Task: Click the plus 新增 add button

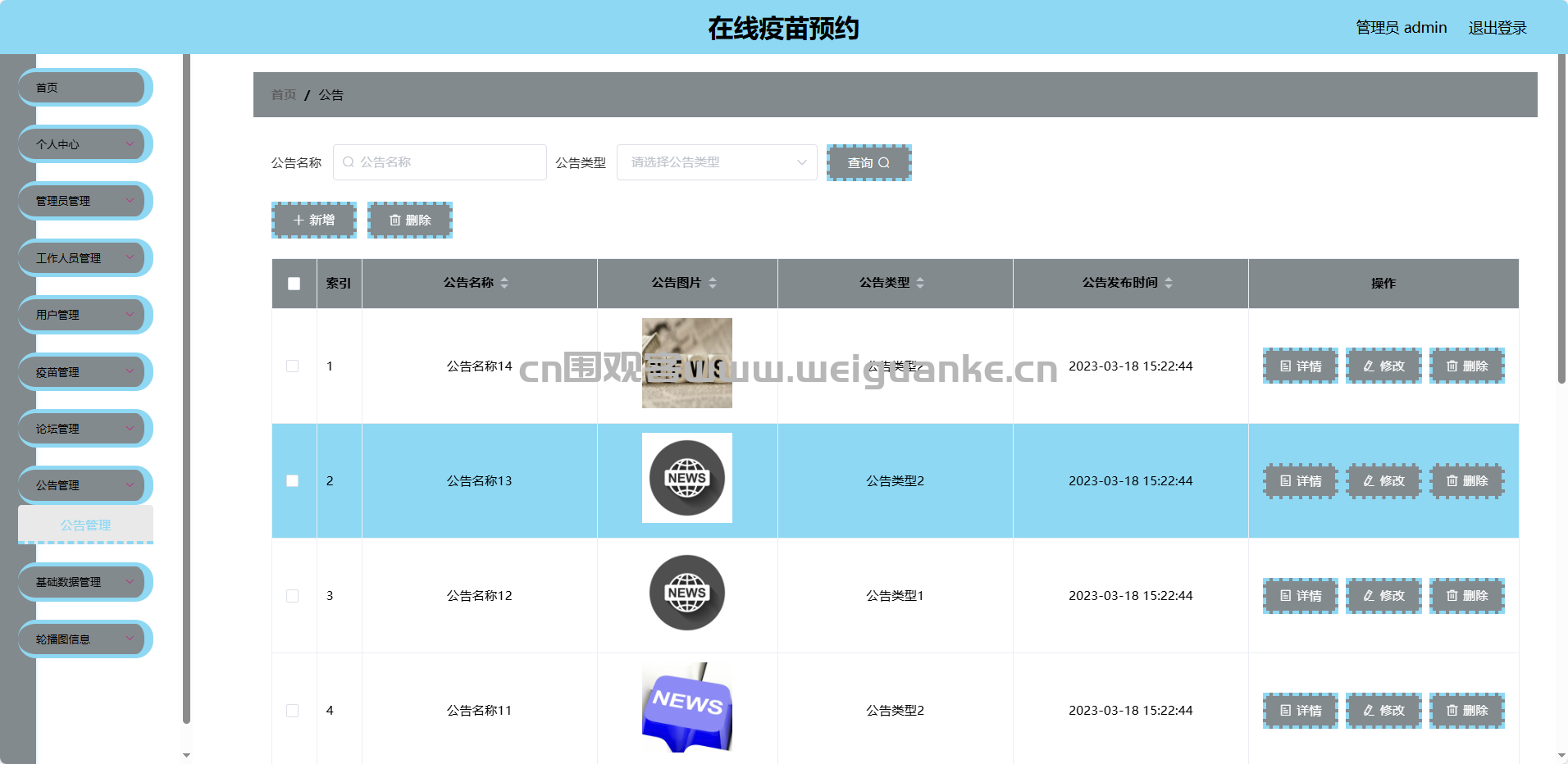Action: coord(314,221)
